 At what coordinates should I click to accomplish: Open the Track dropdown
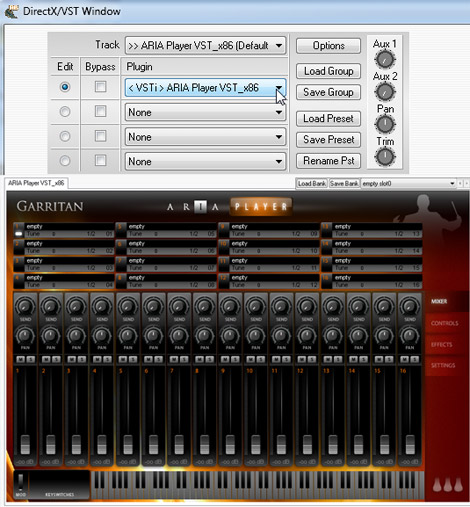pos(205,45)
